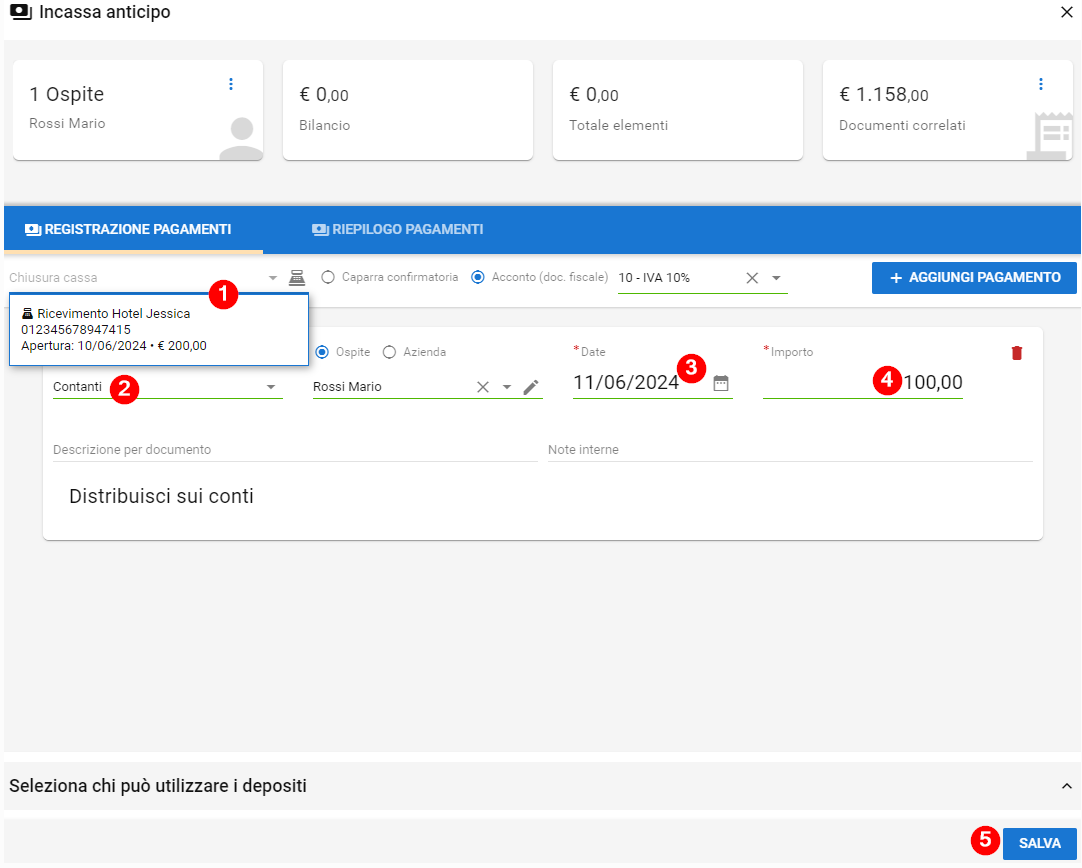Open the three-dot menu on Documenti correlati card
The height and width of the screenshot is (868, 1082).
tap(1041, 84)
